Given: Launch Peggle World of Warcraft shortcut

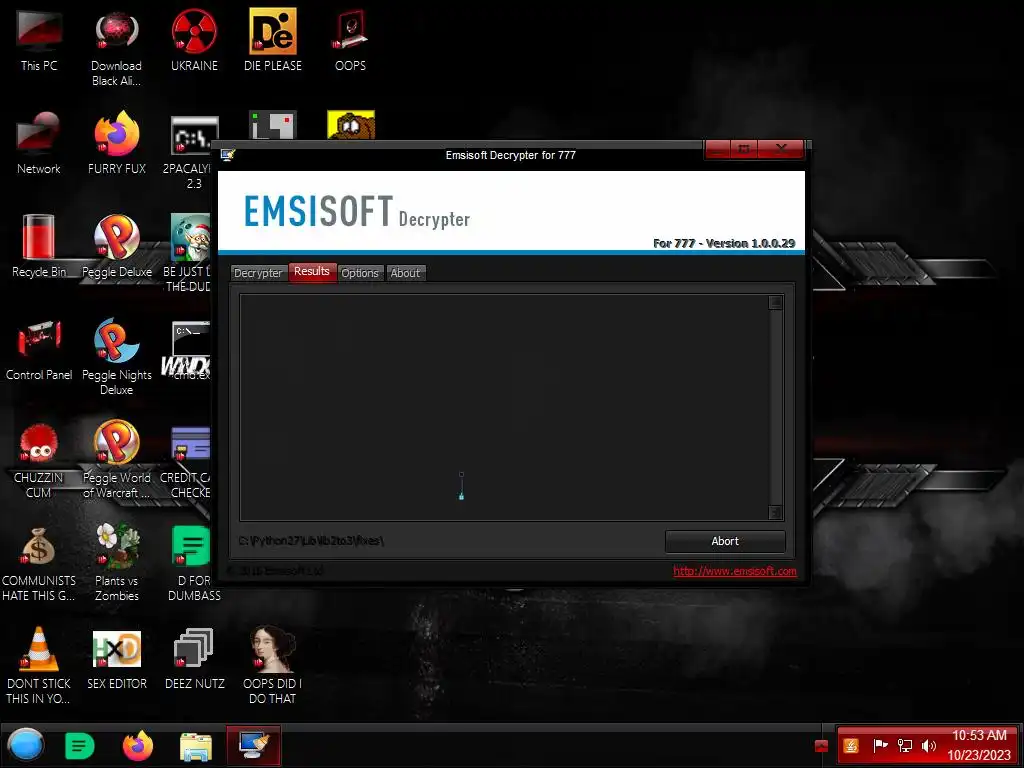Looking at the screenshot, I should (117, 460).
